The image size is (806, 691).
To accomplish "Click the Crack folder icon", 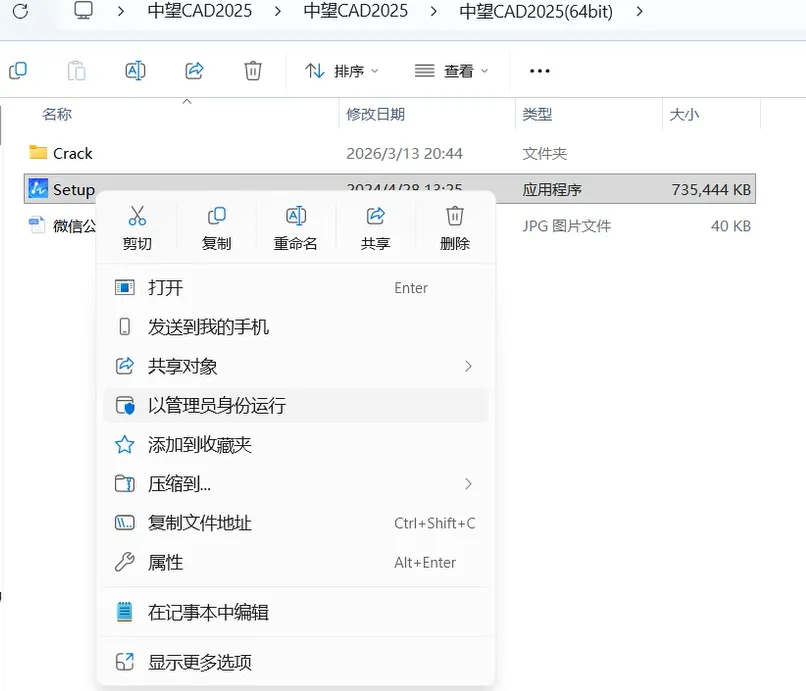I will coord(38,152).
